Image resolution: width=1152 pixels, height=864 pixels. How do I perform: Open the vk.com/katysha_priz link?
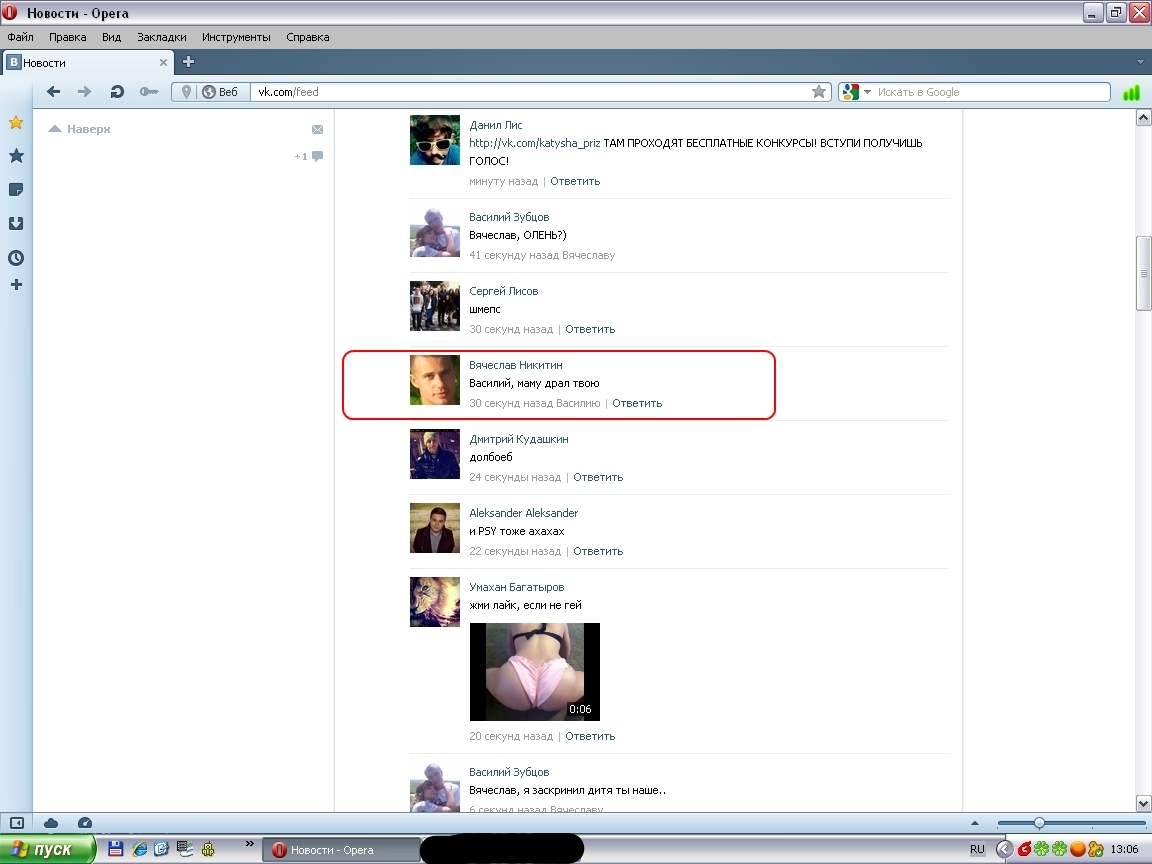[x=535, y=143]
